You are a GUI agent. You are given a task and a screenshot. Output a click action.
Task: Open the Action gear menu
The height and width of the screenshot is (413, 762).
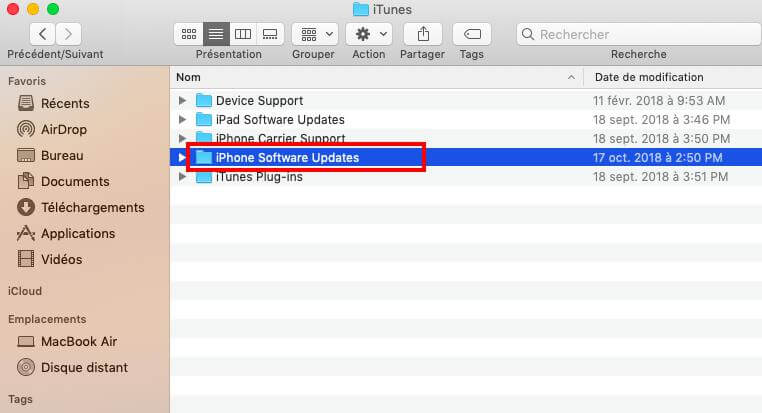click(x=369, y=34)
